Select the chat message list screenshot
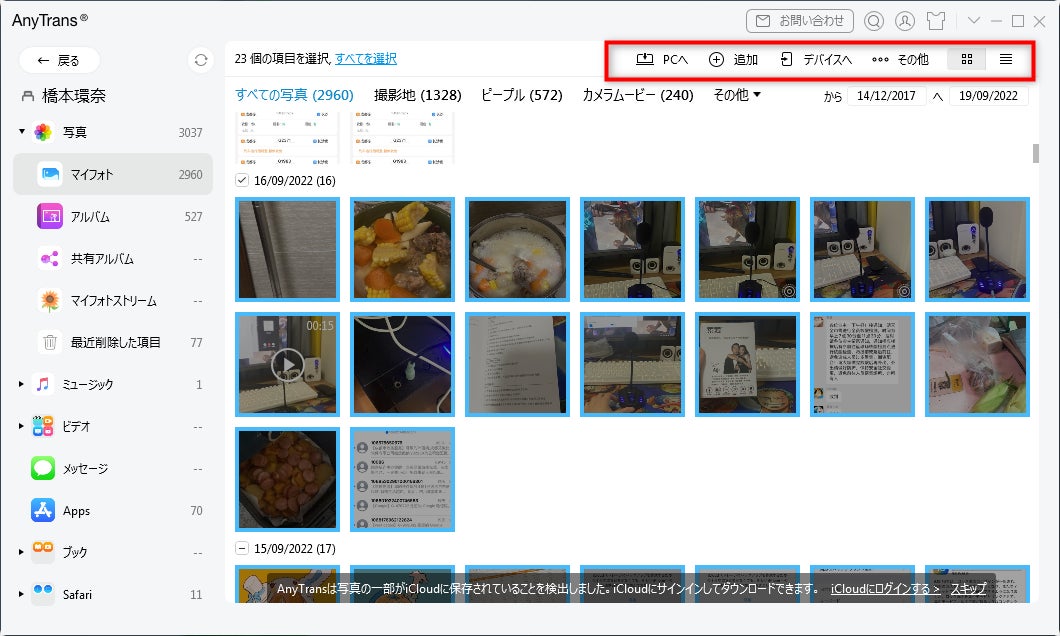Image resolution: width=1060 pixels, height=636 pixels. point(402,479)
